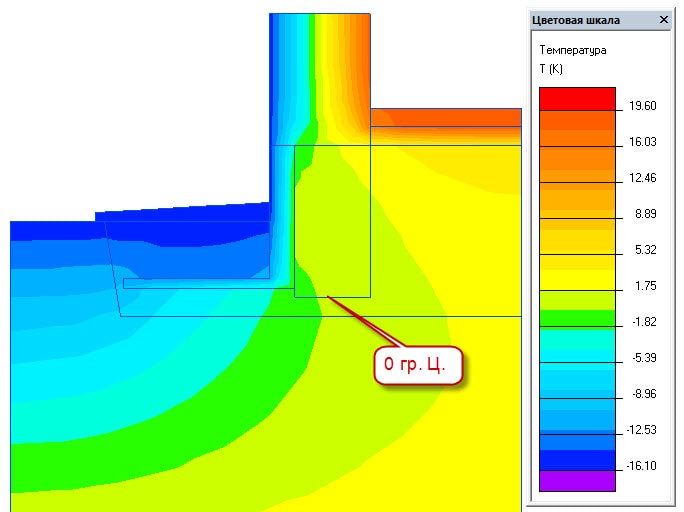Click the 19.60 scale value

click(x=643, y=106)
